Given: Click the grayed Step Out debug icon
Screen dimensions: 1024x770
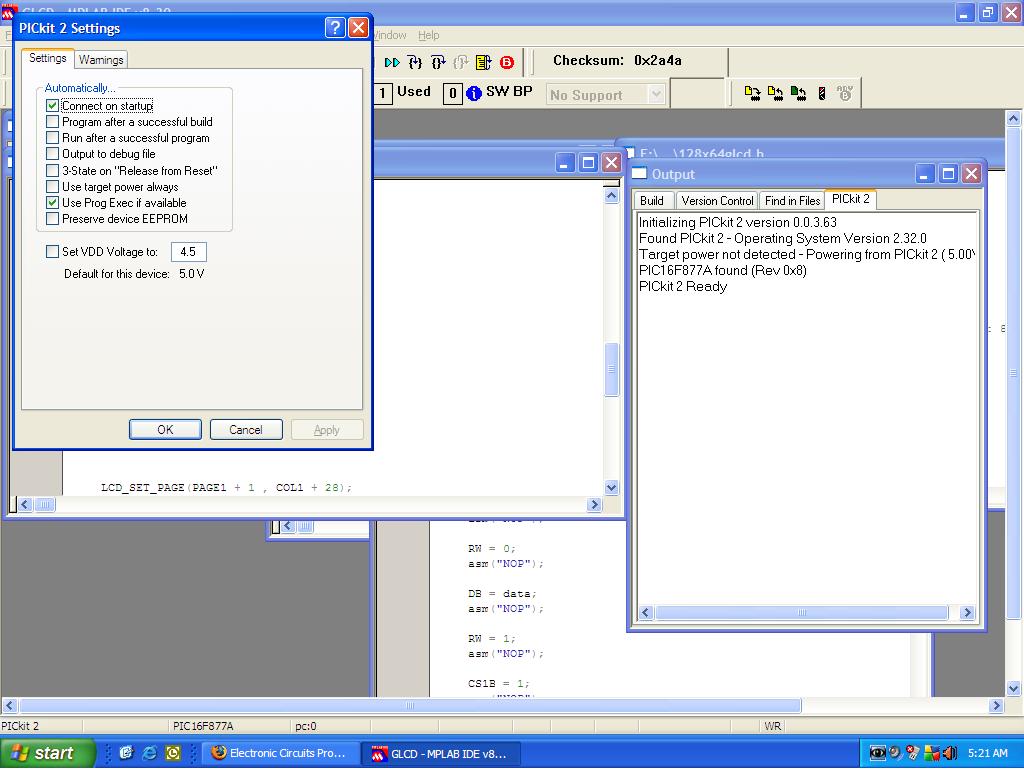Looking at the screenshot, I should 461,63.
